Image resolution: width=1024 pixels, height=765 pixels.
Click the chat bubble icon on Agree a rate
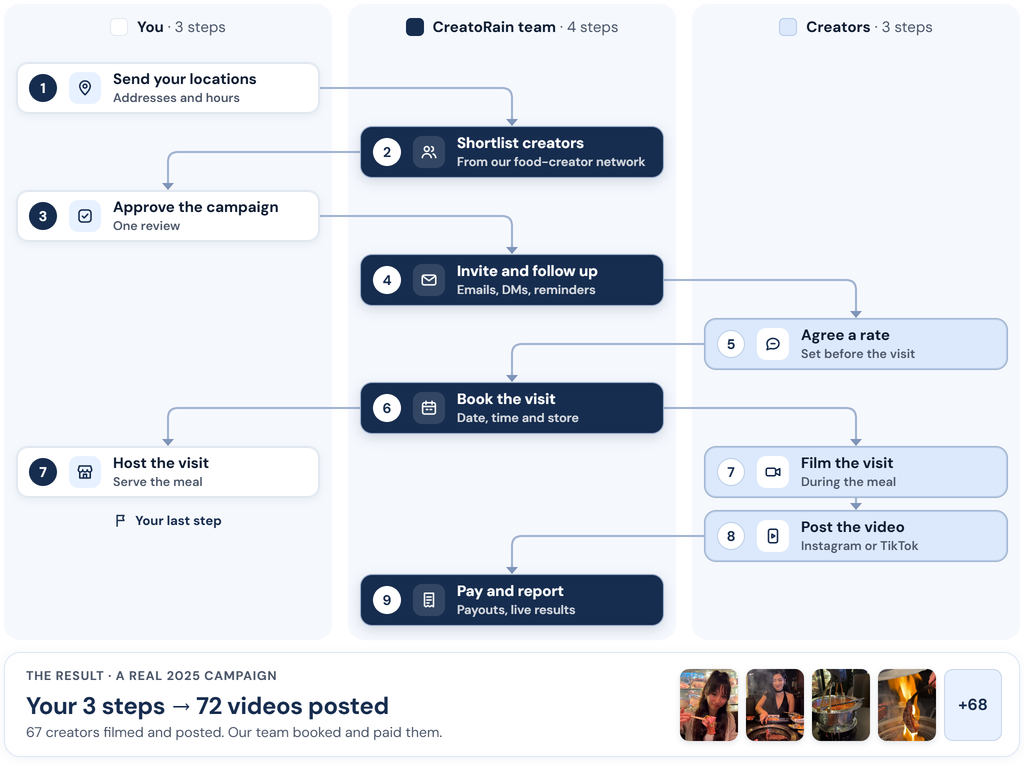(x=773, y=344)
